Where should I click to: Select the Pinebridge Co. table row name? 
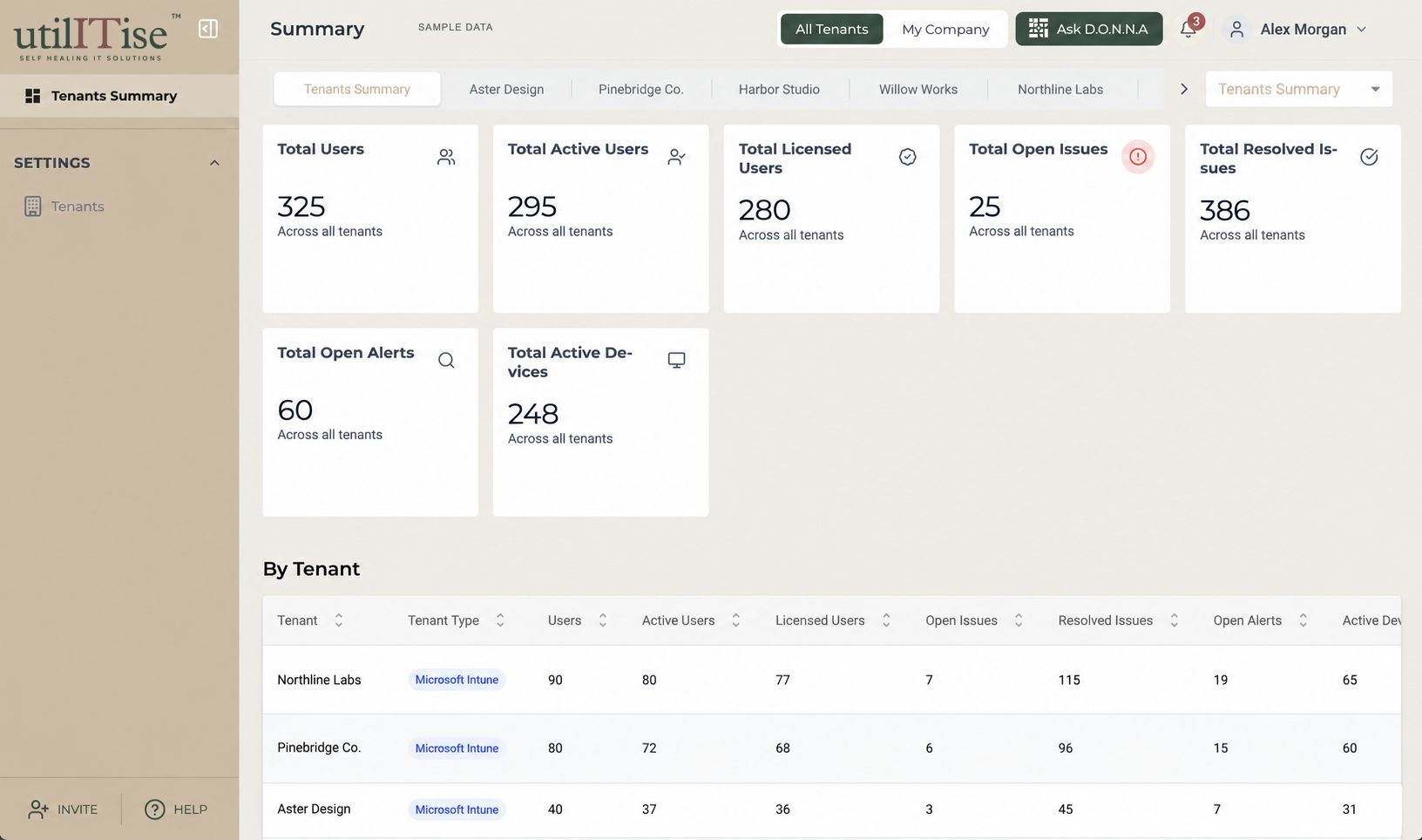click(319, 748)
